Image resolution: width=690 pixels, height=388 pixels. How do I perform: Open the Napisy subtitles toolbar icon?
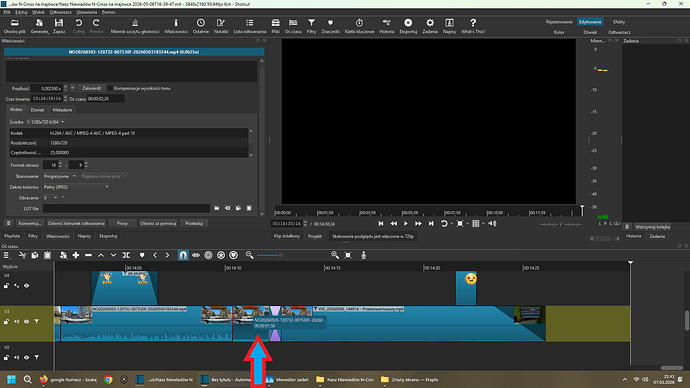pyautogui.click(x=449, y=26)
